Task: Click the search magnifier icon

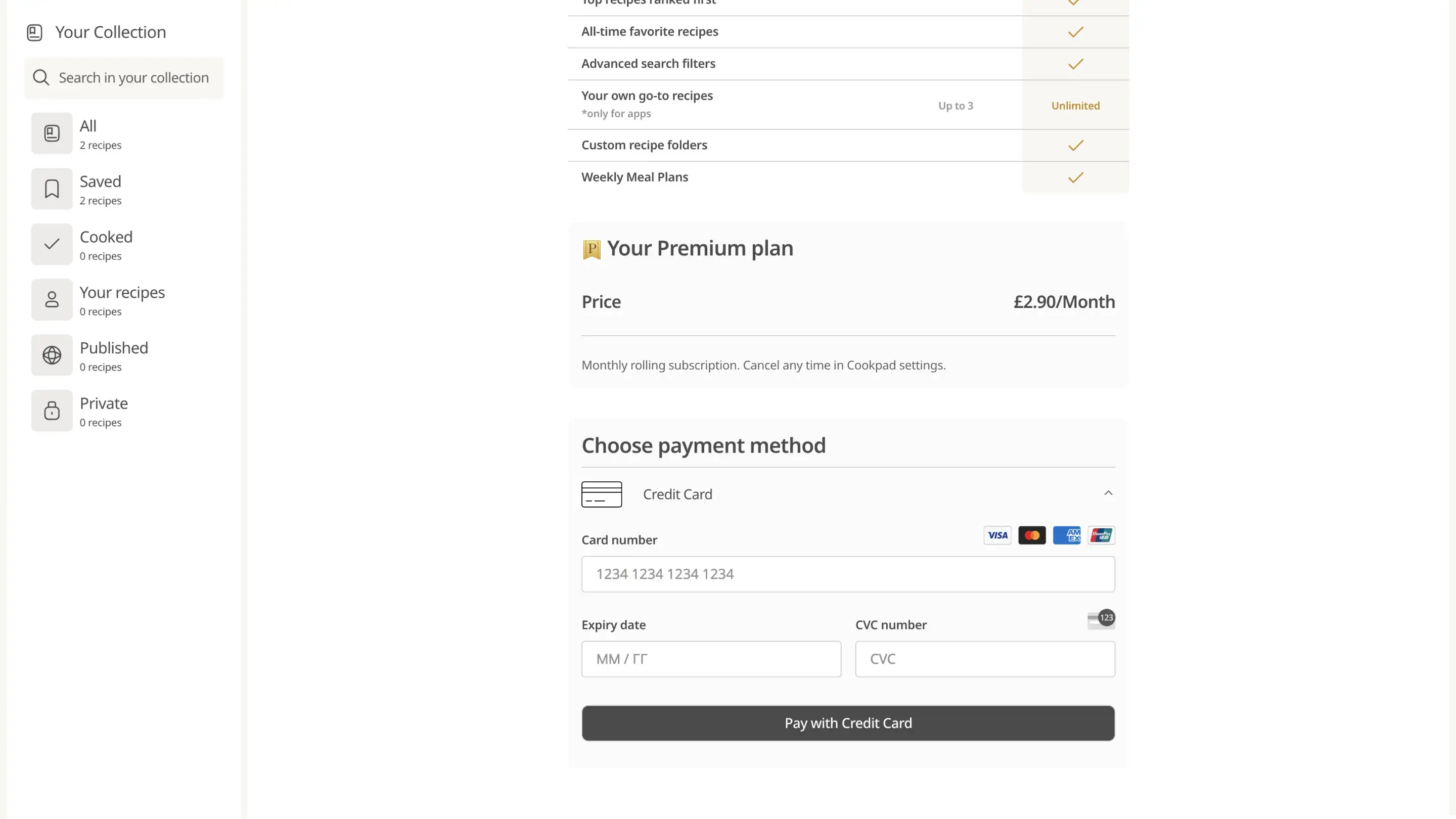Action: tap(40, 77)
